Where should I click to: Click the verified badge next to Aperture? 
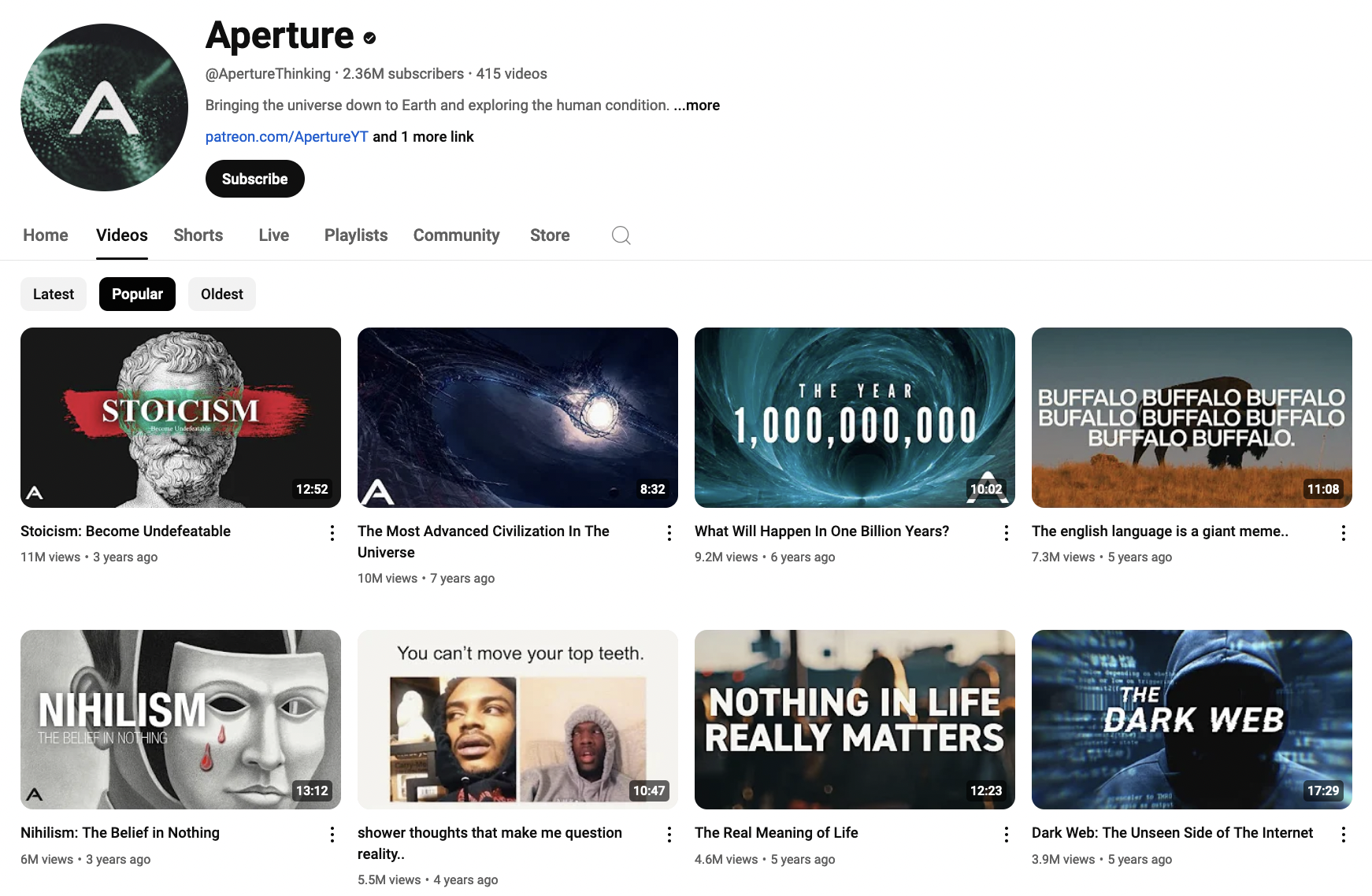tap(369, 38)
